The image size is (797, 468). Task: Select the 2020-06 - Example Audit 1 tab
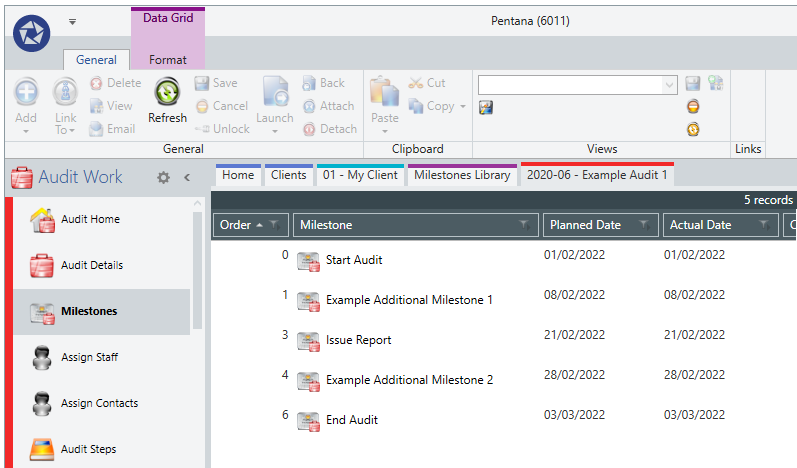[x=597, y=175]
